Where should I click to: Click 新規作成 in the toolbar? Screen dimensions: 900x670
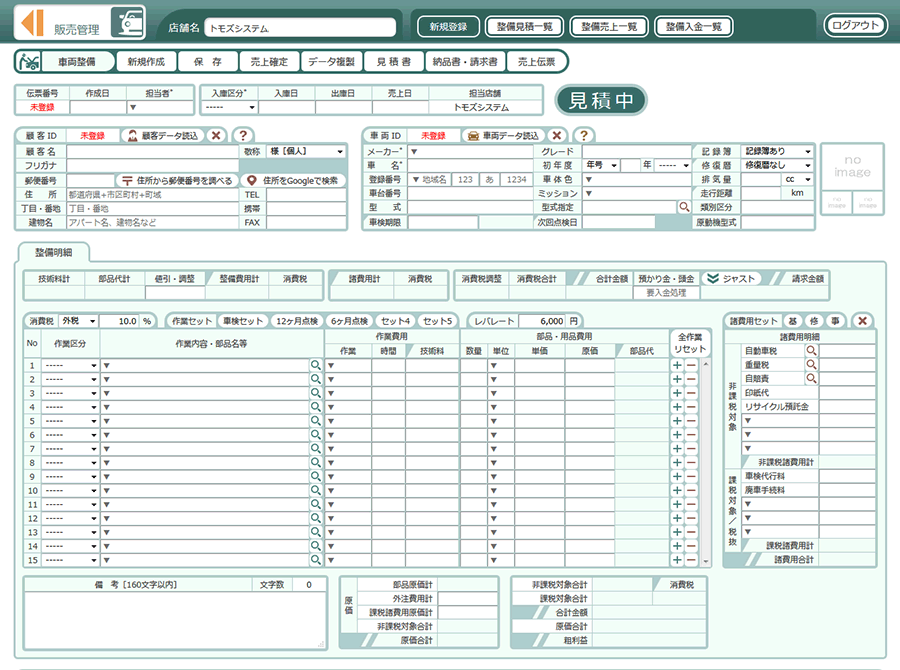point(146,61)
